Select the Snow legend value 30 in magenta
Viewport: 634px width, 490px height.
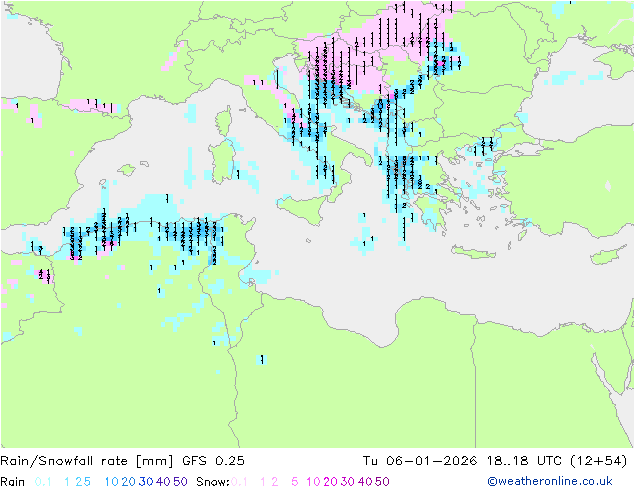(x=348, y=482)
